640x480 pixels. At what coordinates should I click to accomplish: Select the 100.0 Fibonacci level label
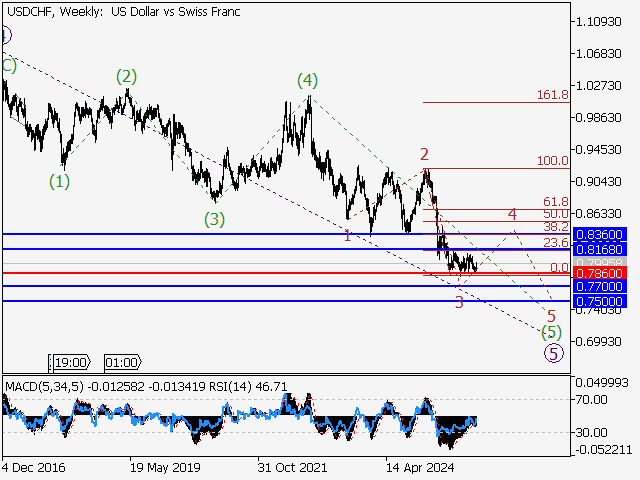[552, 160]
